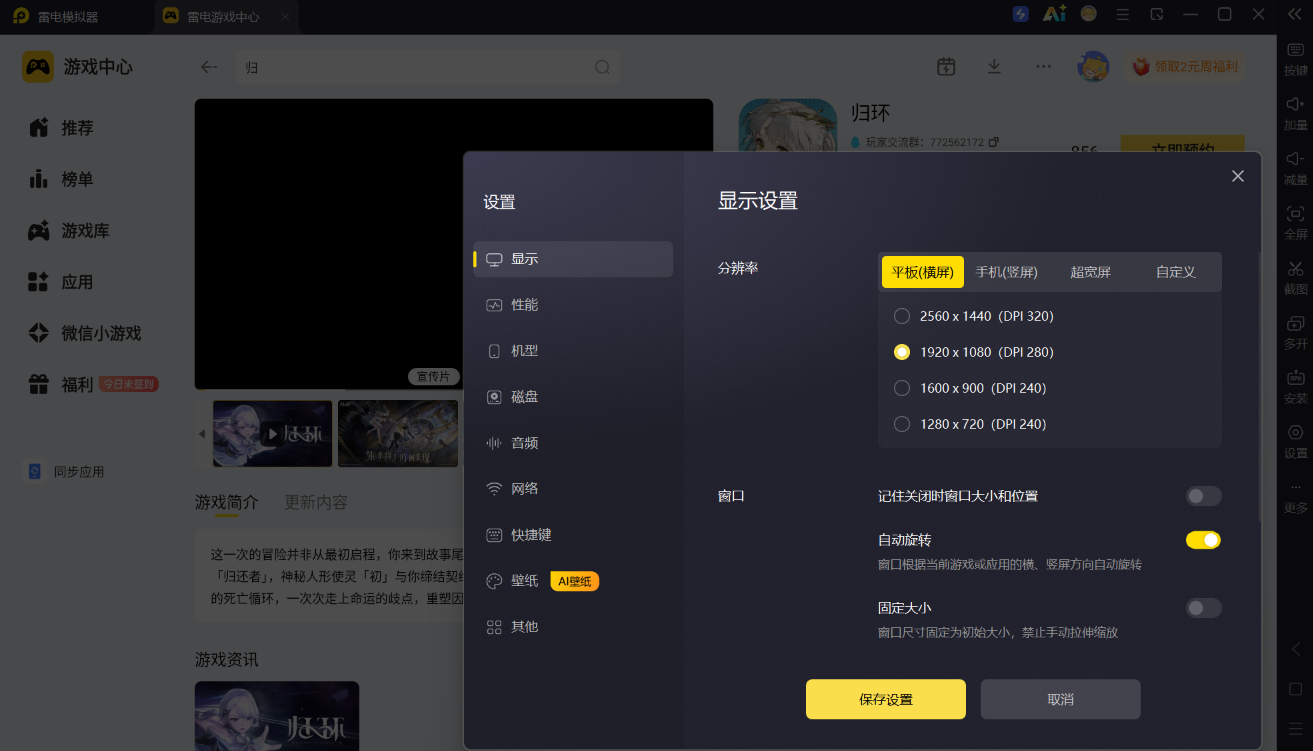Click the 取消 button
The height and width of the screenshot is (751, 1313).
pos(1060,699)
